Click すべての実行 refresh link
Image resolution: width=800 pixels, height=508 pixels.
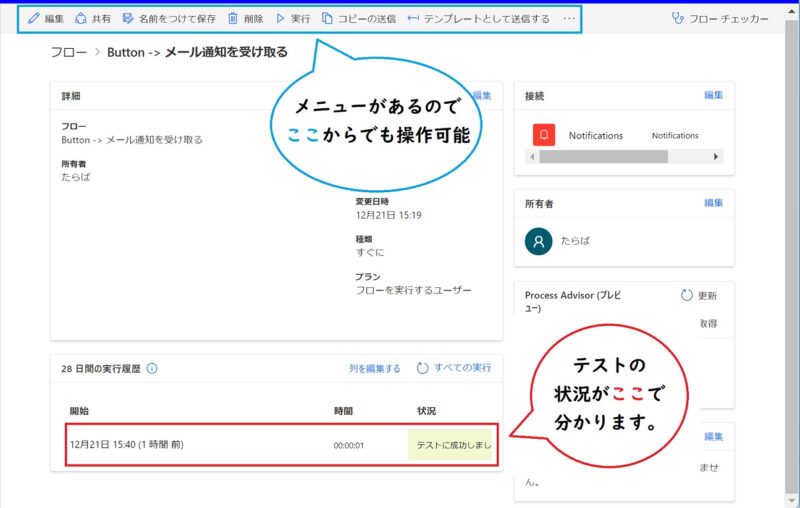click(454, 368)
